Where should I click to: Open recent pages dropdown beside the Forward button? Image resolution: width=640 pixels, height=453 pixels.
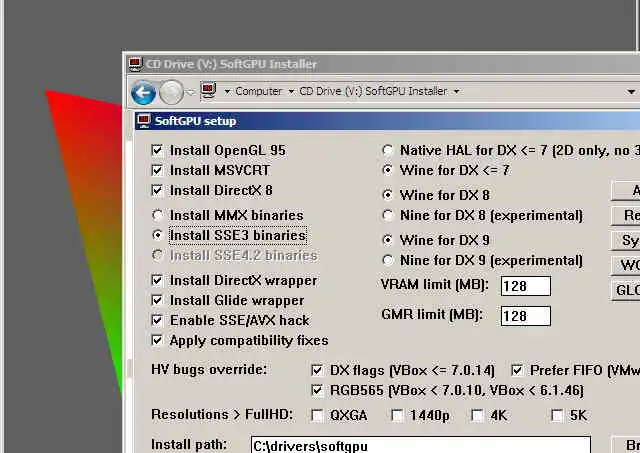[190, 93]
